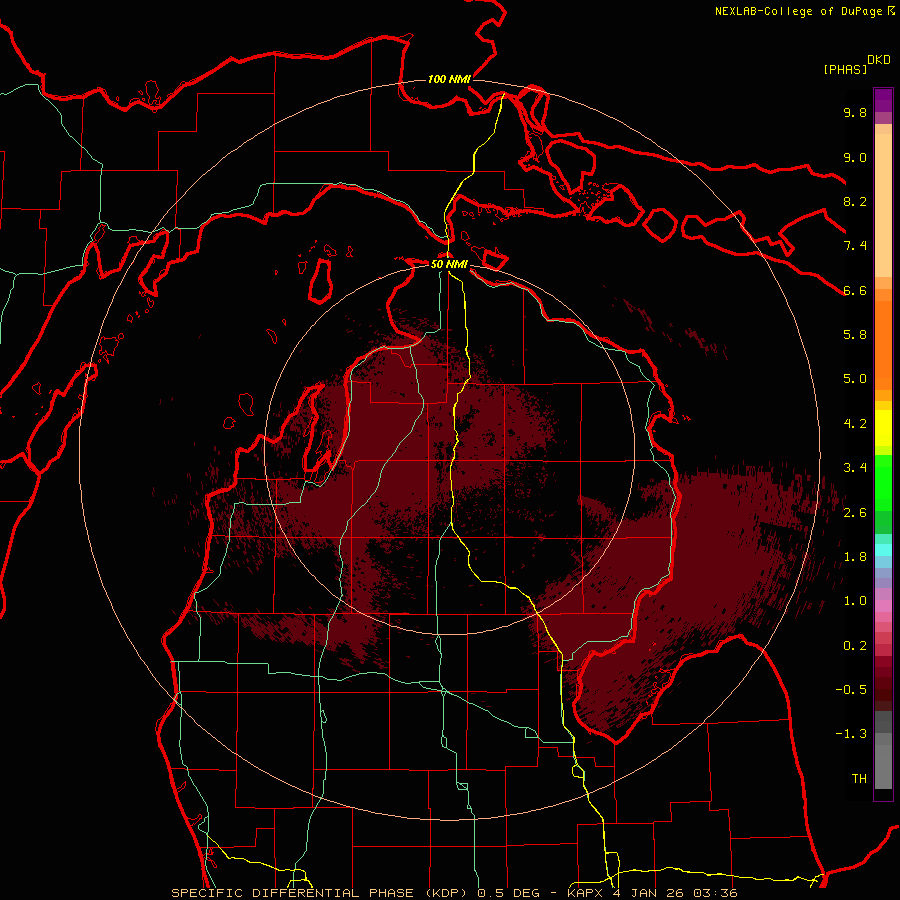900x900 pixels.
Task: Click the 7.4 legend value
Action: coord(855,246)
